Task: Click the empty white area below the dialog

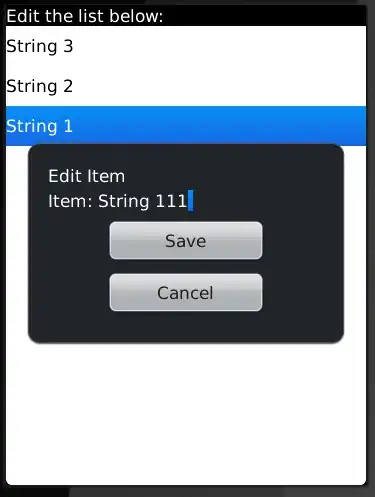Action: coord(186,413)
